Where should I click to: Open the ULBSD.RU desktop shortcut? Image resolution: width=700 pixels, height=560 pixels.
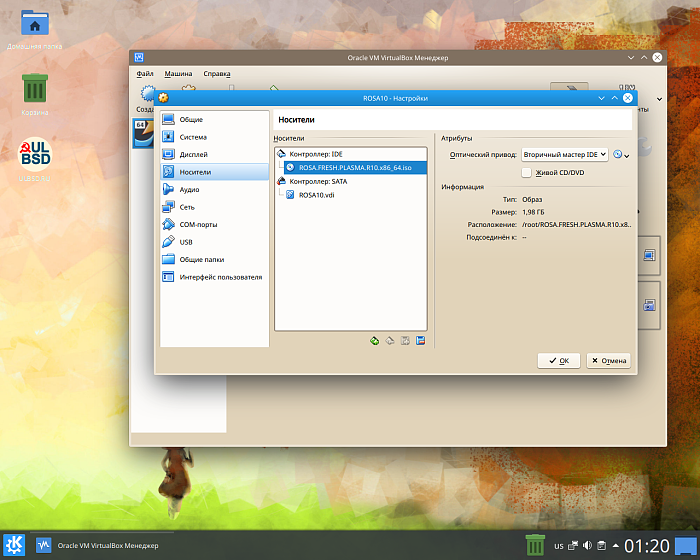click(35, 159)
